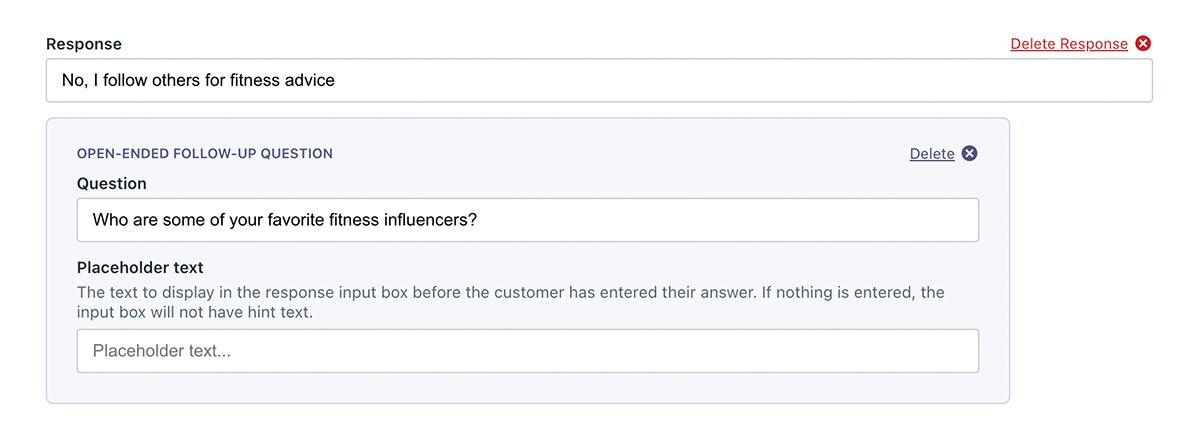Click the bold "Placeholder text" label
This screenshot has width=1200, height=430.
pyautogui.click(x=140, y=268)
